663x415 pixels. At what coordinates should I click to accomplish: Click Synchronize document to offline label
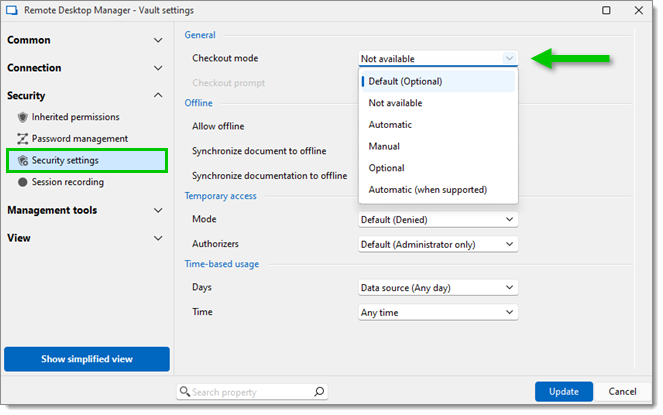click(x=259, y=151)
